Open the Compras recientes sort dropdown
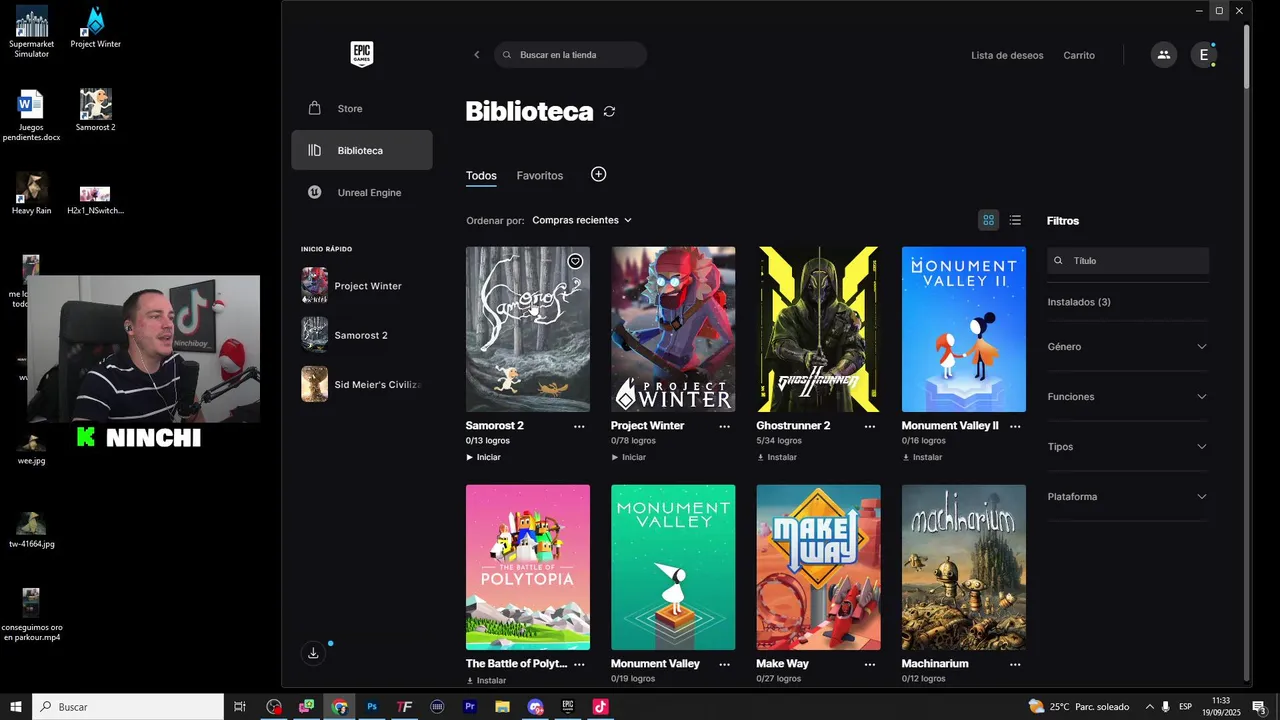Image resolution: width=1280 pixels, height=720 pixels. pos(582,220)
